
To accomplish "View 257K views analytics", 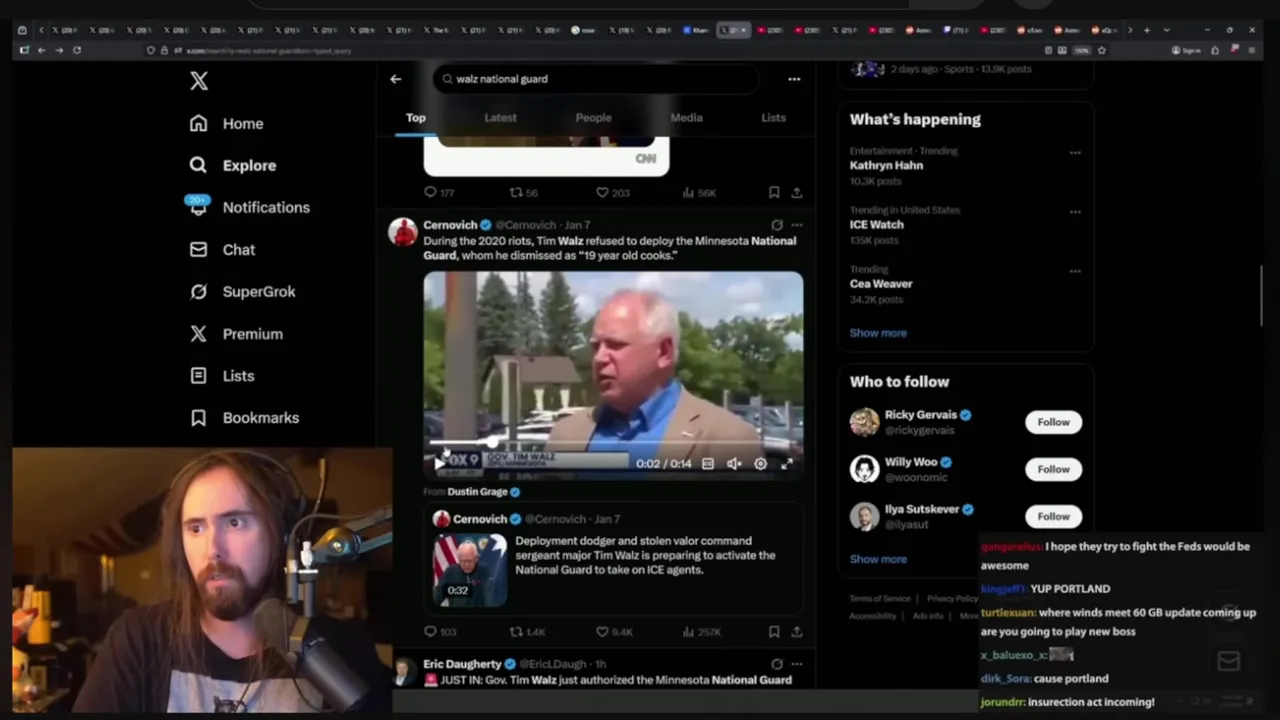I will [x=701, y=632].
